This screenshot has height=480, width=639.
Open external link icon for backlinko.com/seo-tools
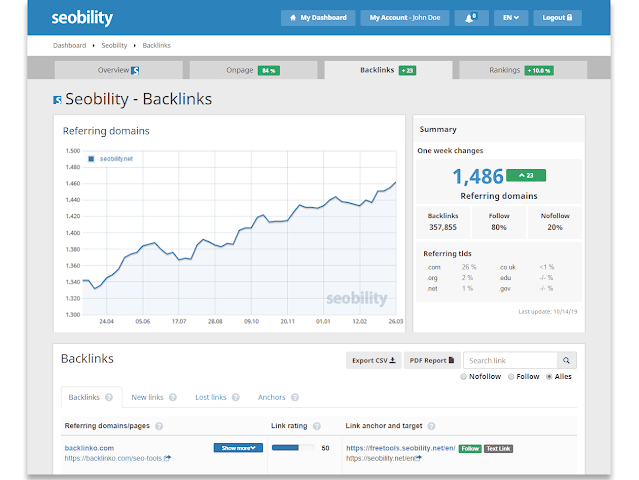point(167,458)
